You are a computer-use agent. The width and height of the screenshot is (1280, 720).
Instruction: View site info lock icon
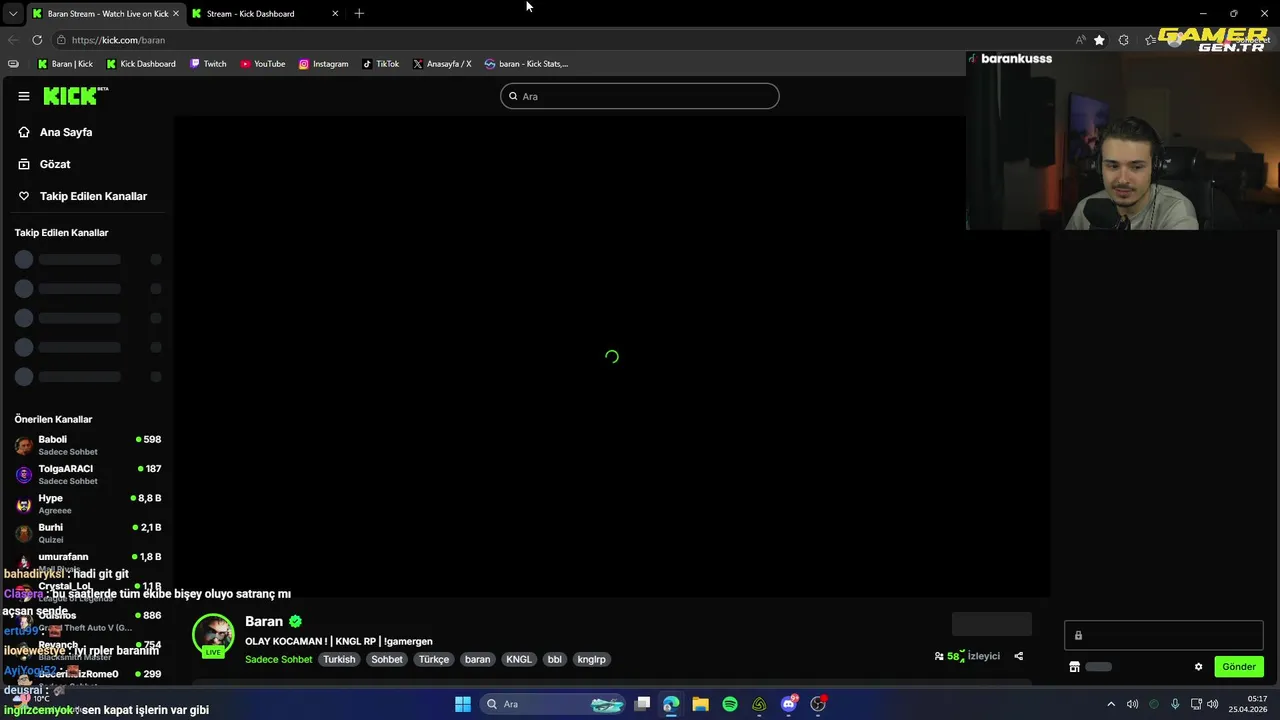click(61, 40)
